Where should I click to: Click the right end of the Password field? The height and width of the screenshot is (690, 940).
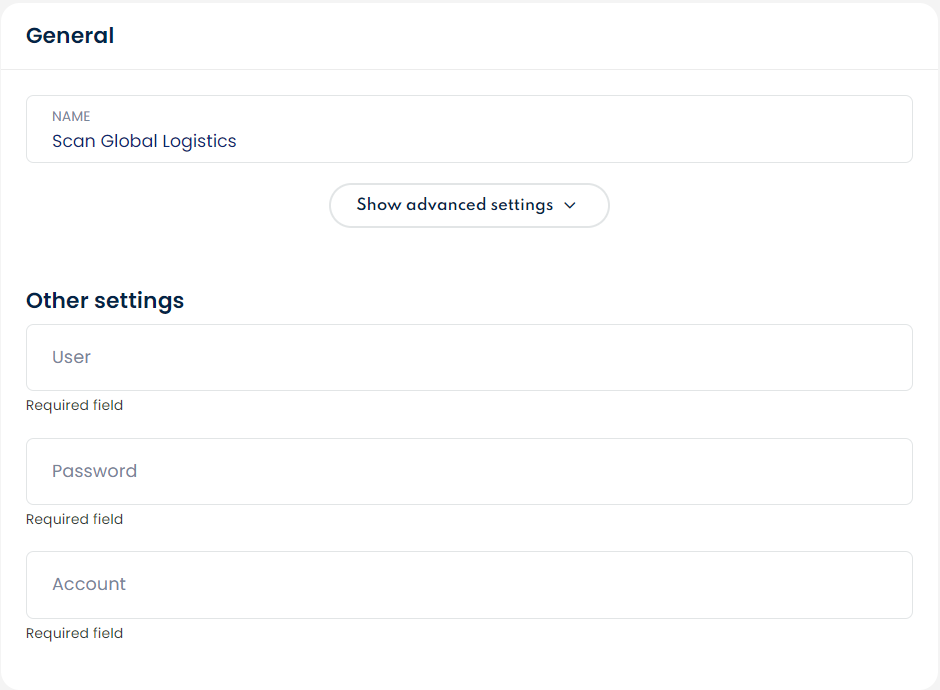pyautogui.click(x=890, y=471)
